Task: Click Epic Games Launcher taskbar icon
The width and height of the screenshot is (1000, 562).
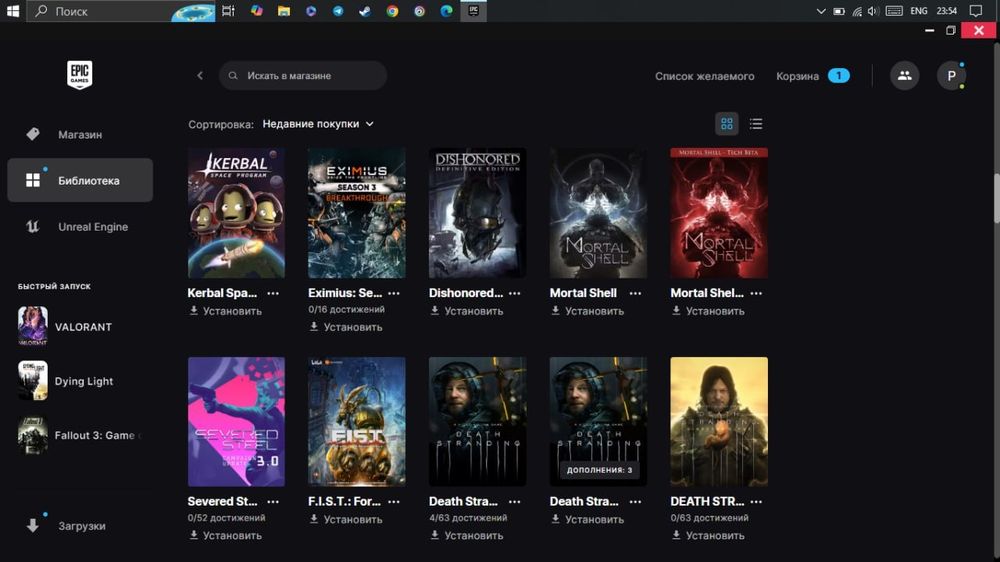Action: [x=473, y=11]
